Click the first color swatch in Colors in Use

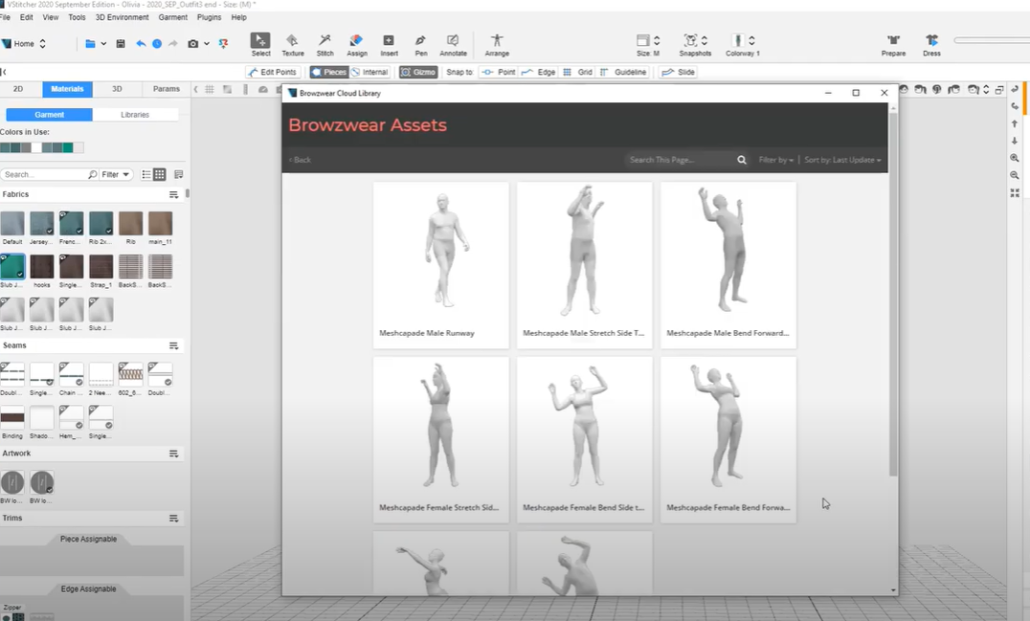coord(5,148)
